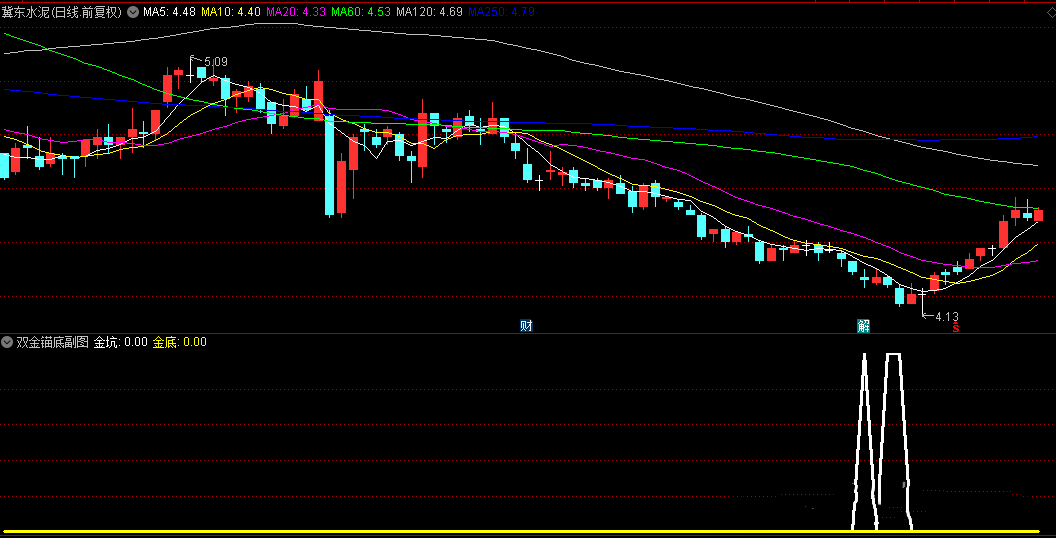Select the MA5 4.48 label
This screenshot has width=1056, height=538.
[x=168, y=13]
